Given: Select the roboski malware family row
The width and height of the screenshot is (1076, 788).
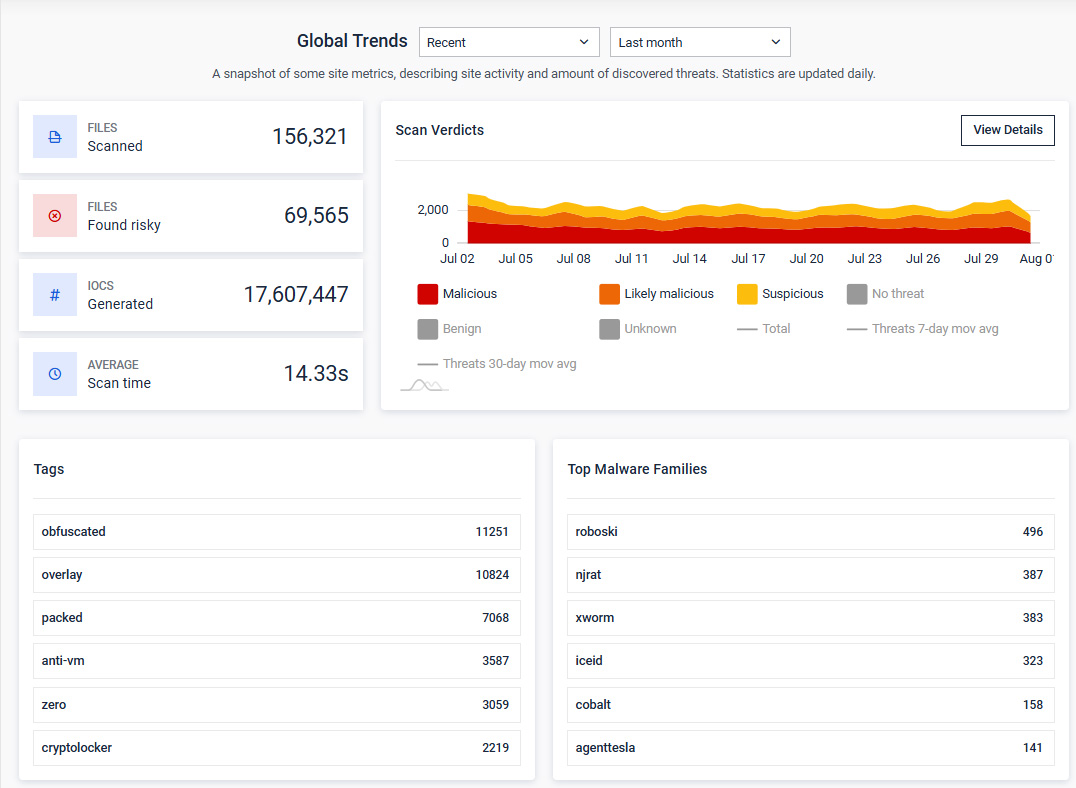Looking at the screenshot, I should coord(810,532).
